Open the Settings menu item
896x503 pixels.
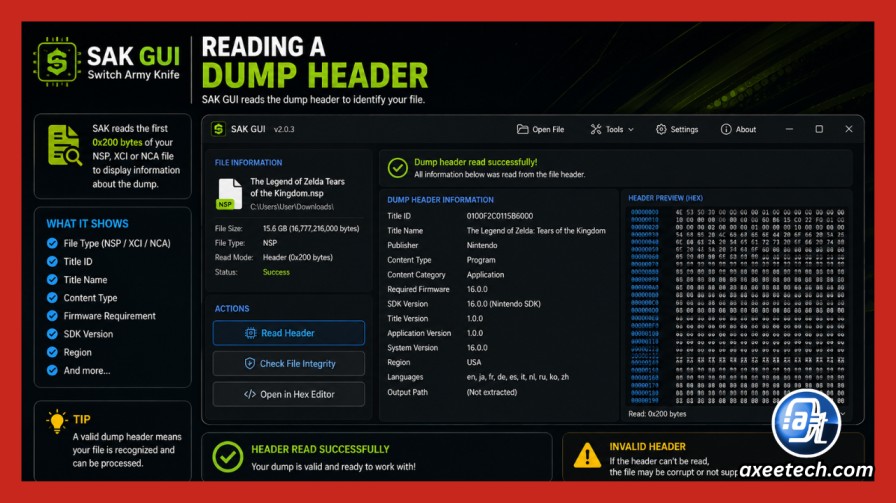pyautogui.click(x=677, y=129)
